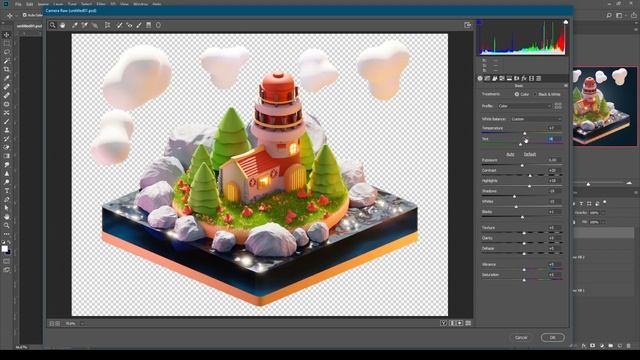Screen dimensions: 640x360
Task: Select the Photoshop Crop tool
Action: (x=7, y=69)
